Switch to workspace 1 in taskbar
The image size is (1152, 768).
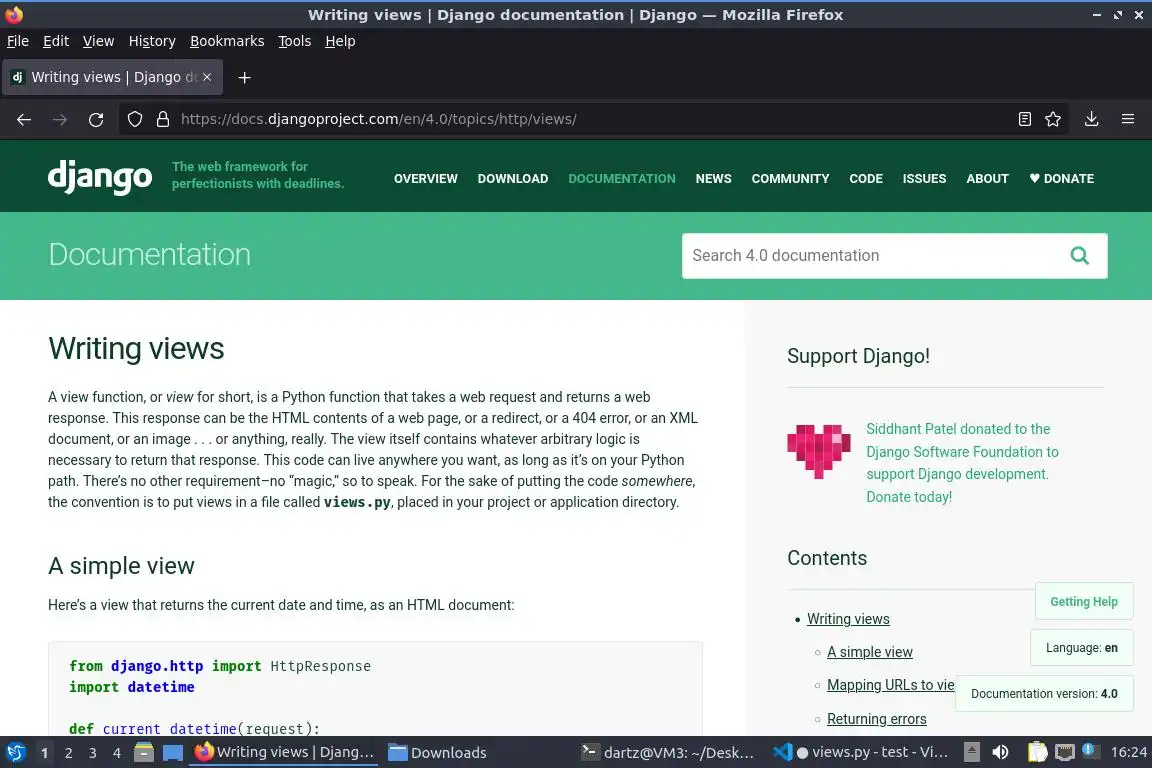click(45, 753)
